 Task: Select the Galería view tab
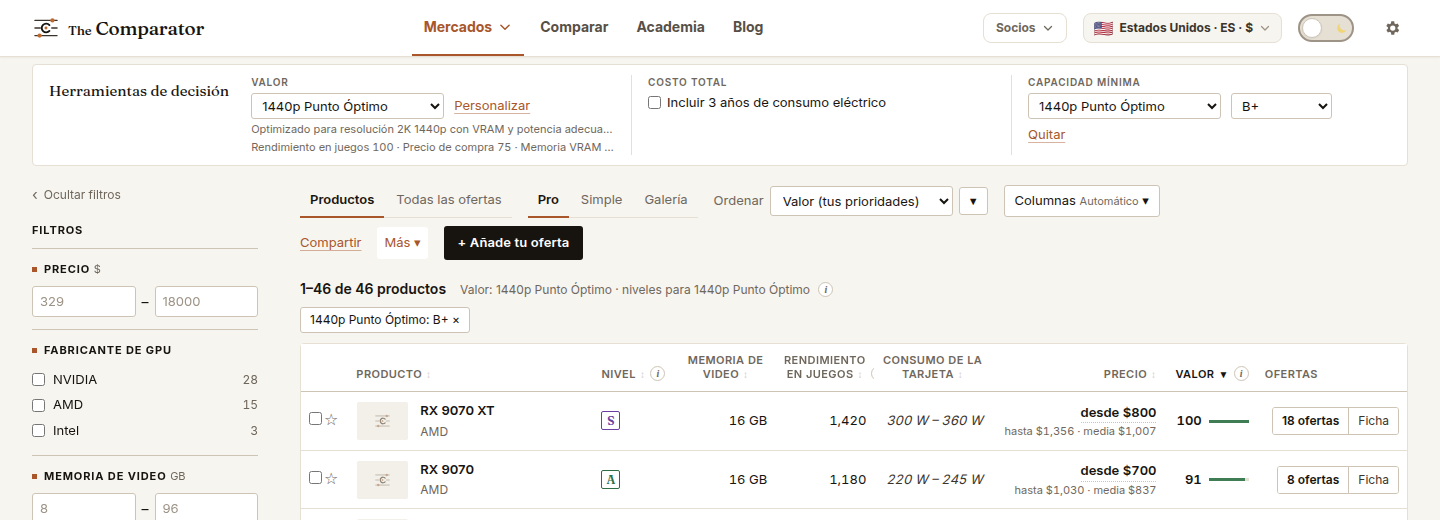point(666,200)
